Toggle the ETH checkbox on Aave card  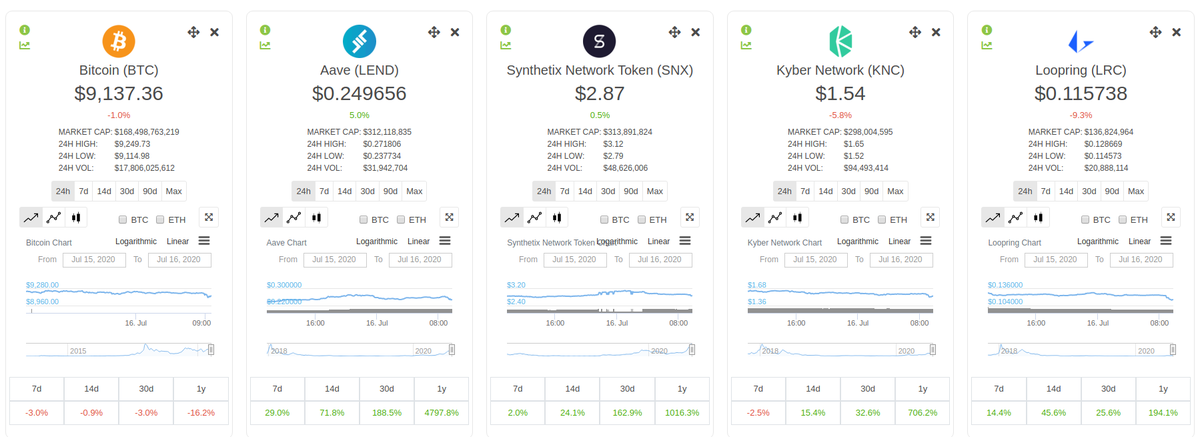point(401,219)
